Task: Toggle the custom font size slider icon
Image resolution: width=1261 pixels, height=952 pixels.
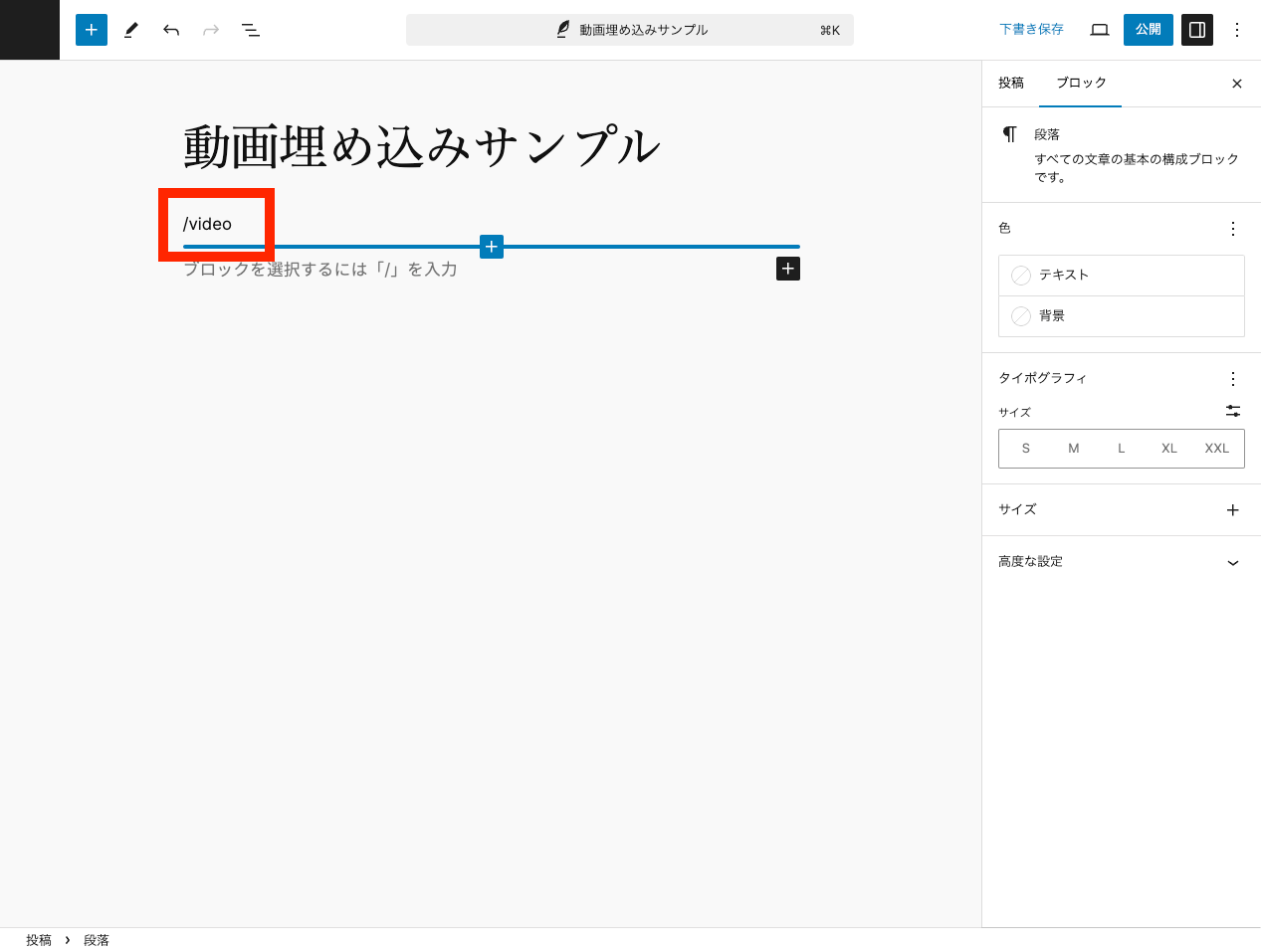Action: tap(1233, 411)
